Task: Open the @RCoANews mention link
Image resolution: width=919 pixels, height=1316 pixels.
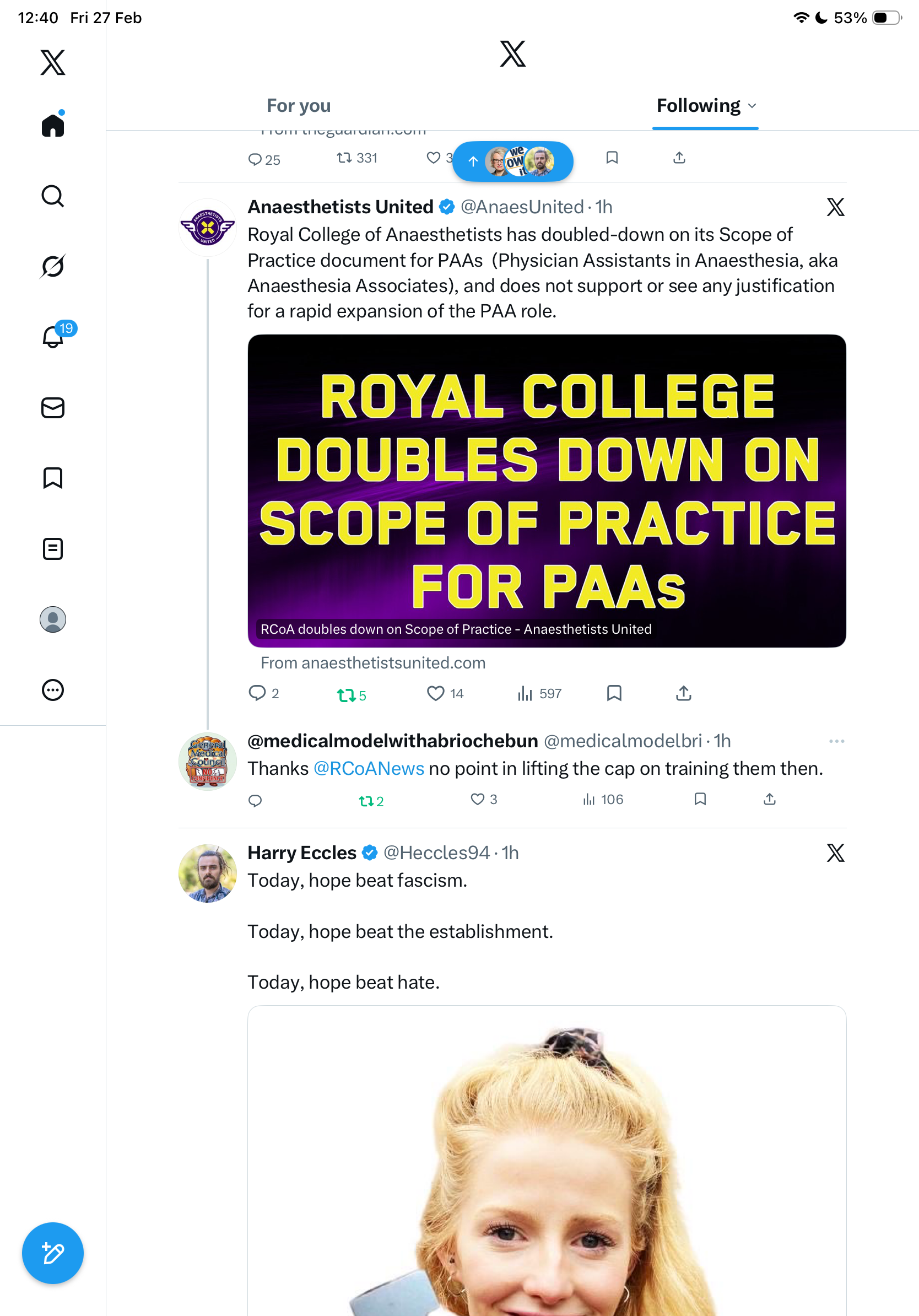Action: tap(369, 769)
